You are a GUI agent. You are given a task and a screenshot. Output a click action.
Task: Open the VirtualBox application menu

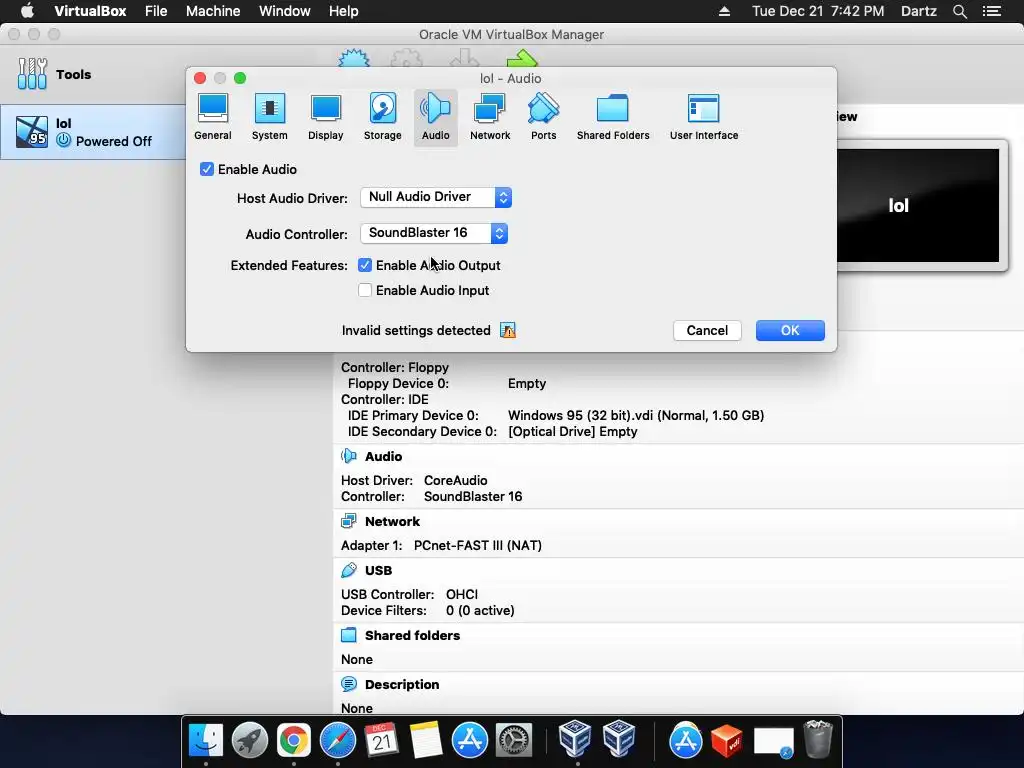point(90,11)
